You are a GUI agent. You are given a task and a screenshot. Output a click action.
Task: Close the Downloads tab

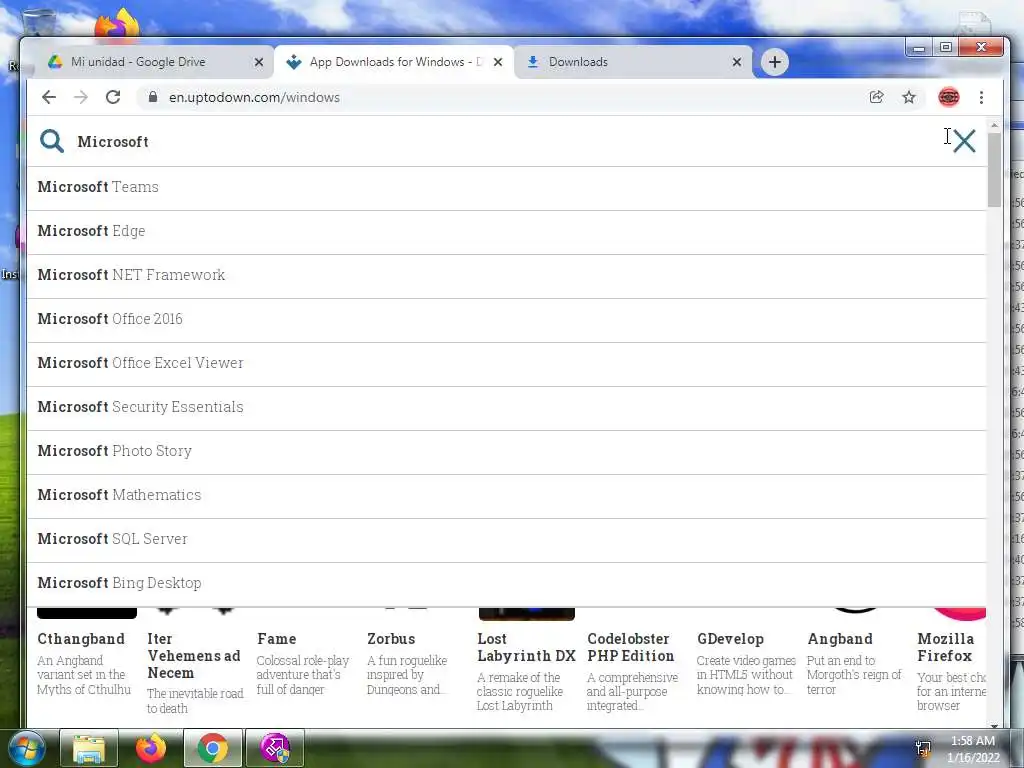737,62
